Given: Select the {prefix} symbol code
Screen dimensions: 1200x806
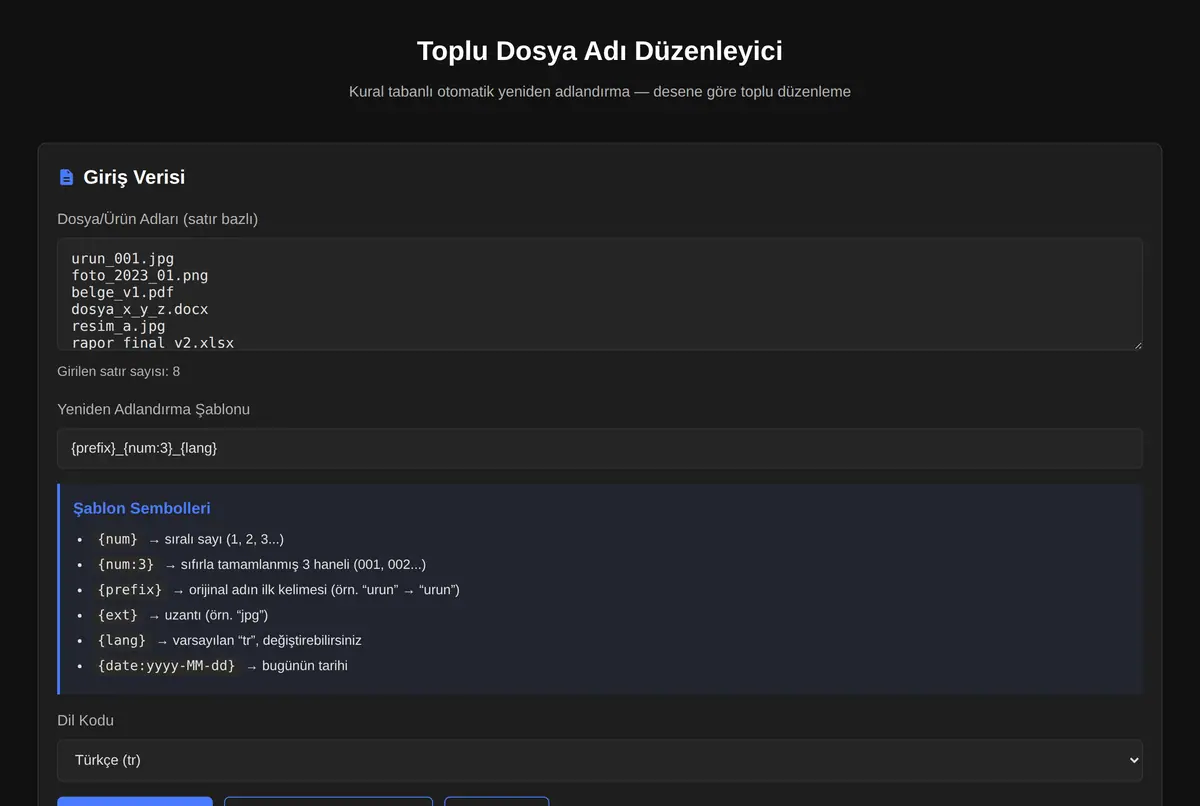Looking at the screenshot, I should [130, 590].
